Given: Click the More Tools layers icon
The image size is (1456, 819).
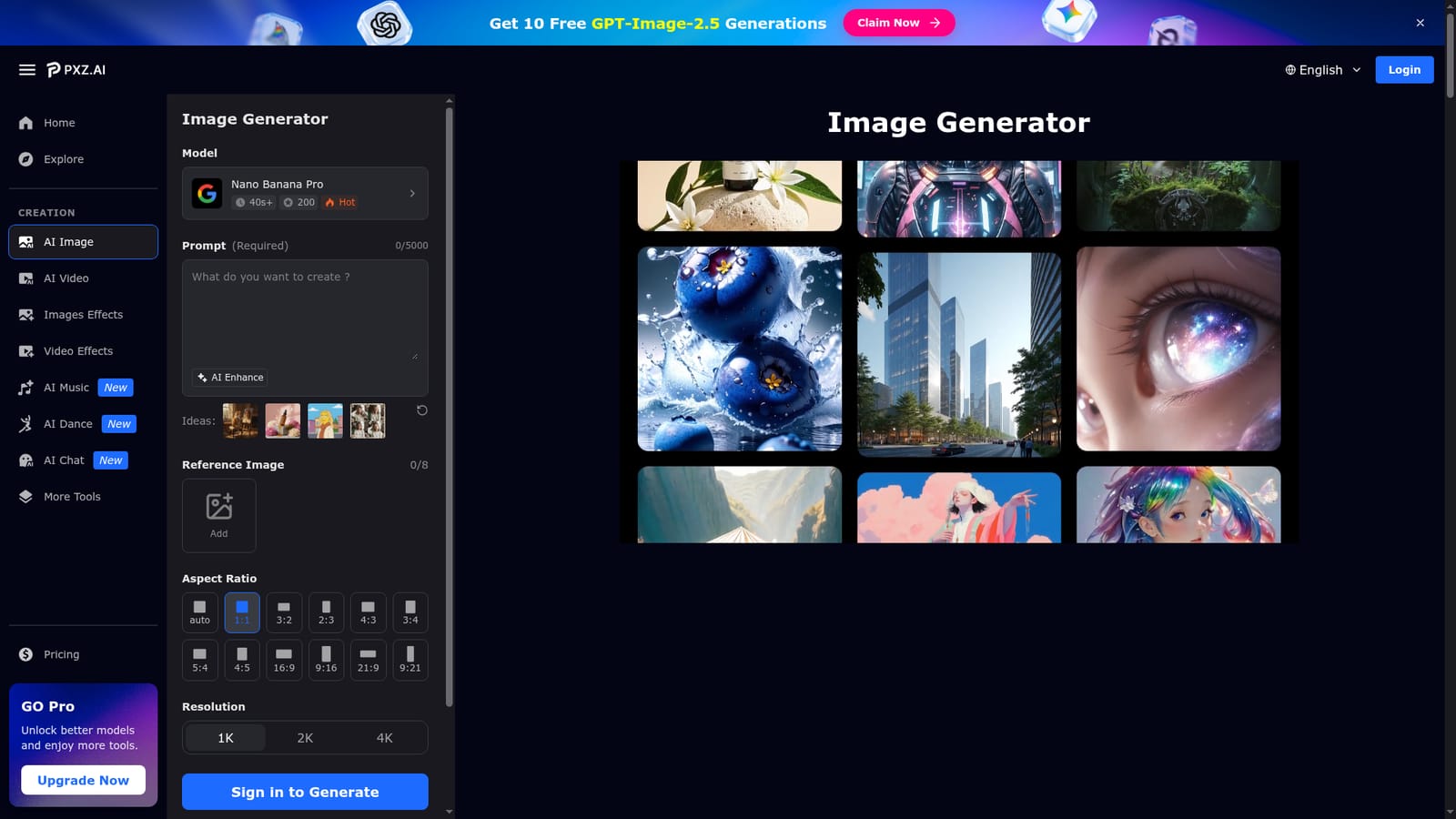Looking at the screenshot, I should [25, 497].
